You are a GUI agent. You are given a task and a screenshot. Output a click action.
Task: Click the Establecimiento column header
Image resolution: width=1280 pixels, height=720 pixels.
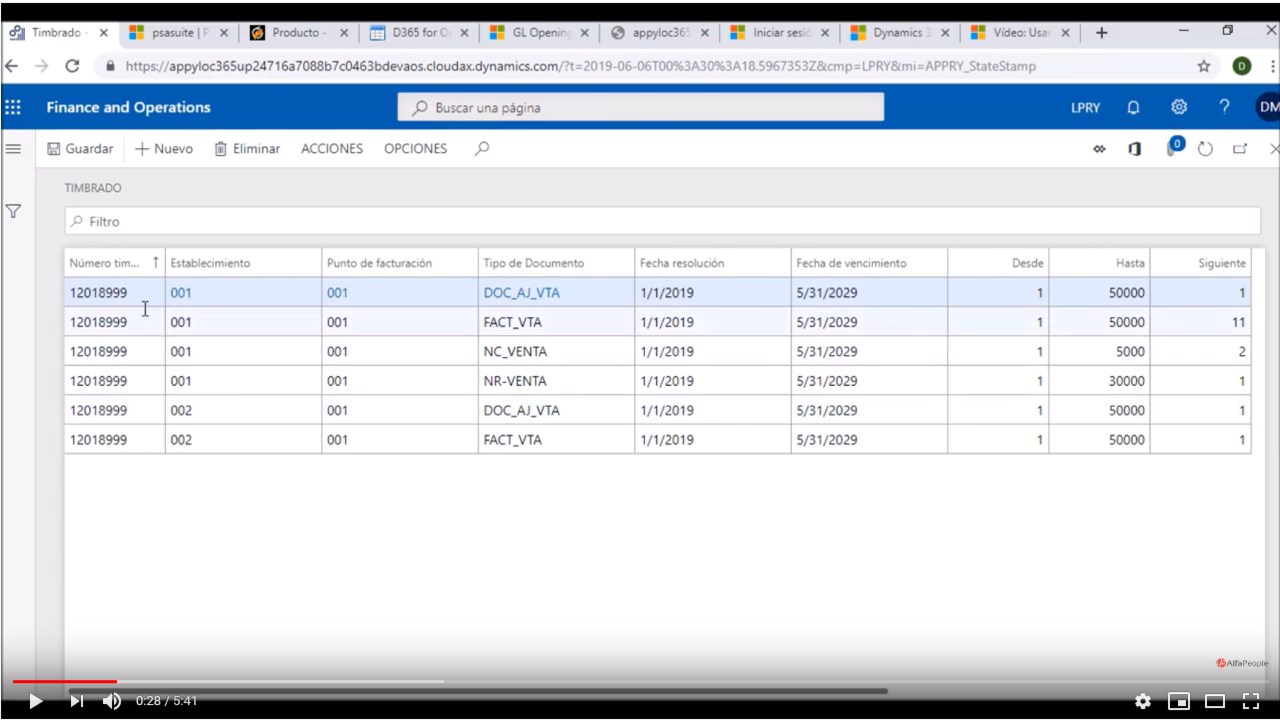(x=243, y=263)
